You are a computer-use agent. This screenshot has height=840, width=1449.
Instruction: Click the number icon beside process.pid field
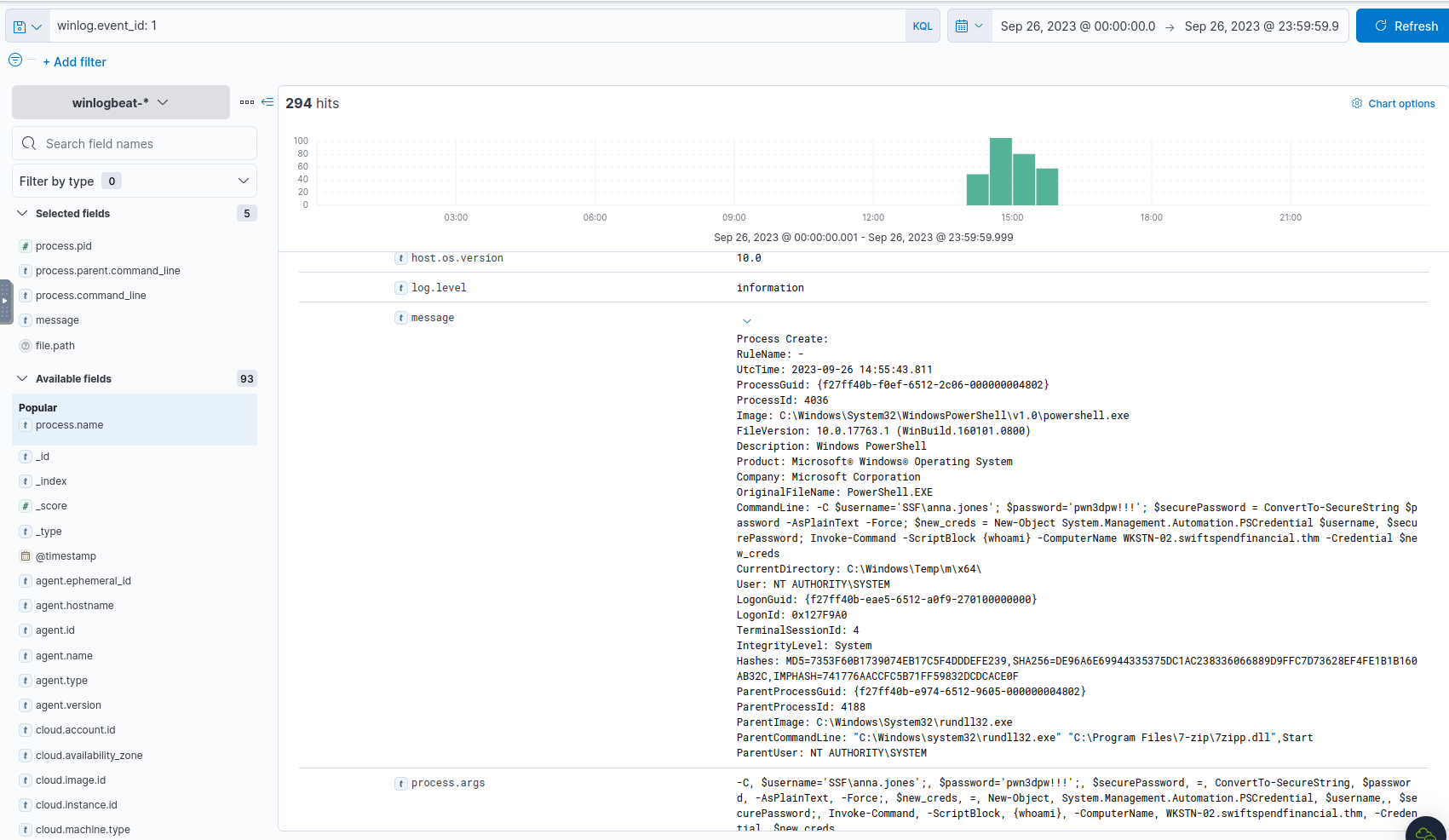pos(26,246)
